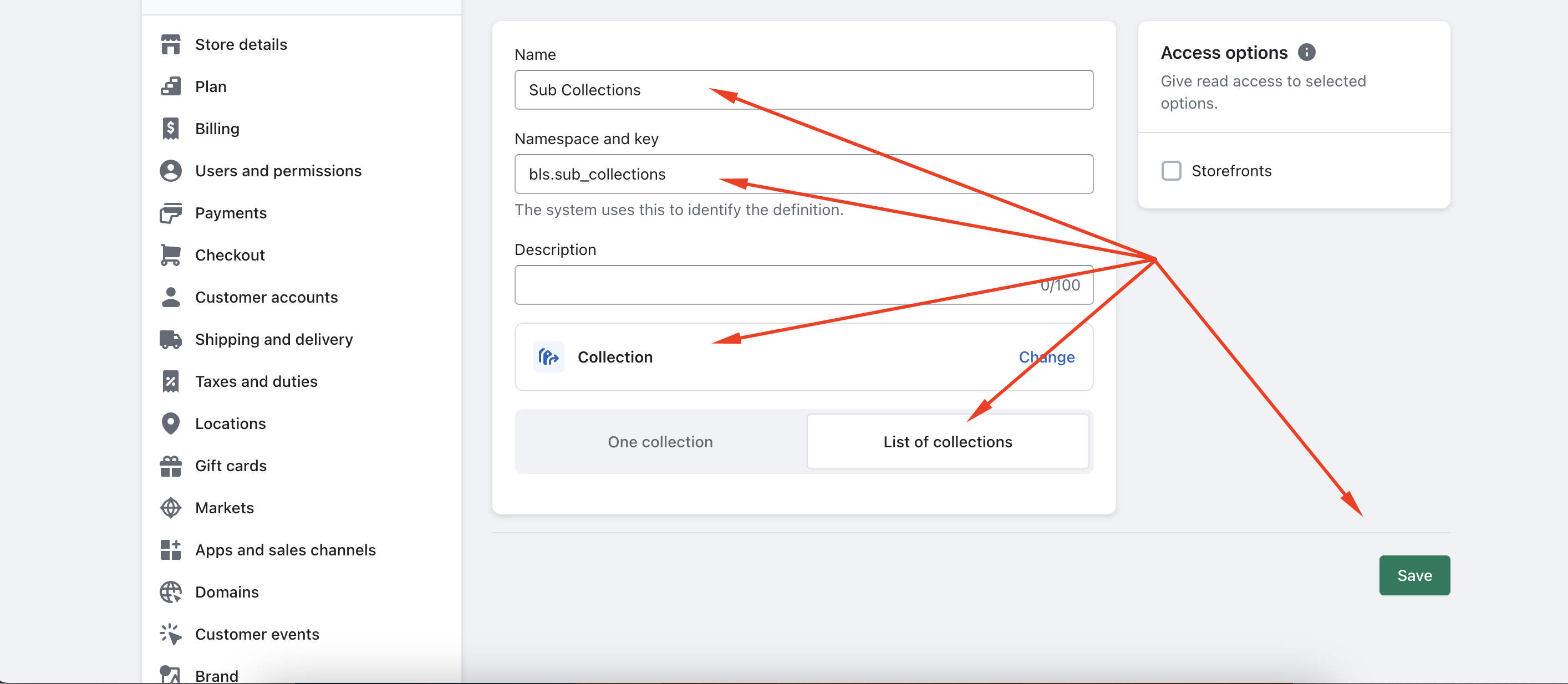Enable the Storefronts checkbox
Viewport: 1568px width, 684px height.
[x=1171, y=171]
